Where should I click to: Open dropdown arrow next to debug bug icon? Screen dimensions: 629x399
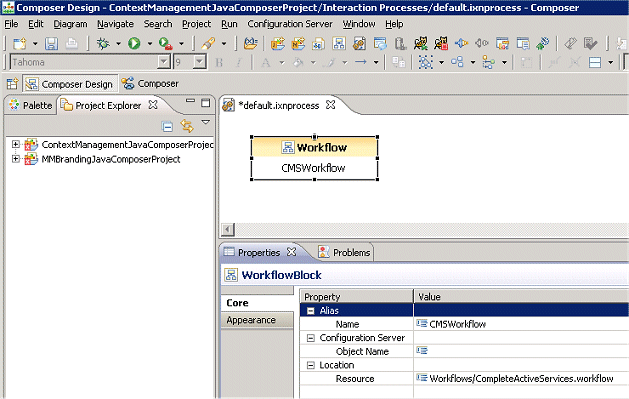click(118, 43)
